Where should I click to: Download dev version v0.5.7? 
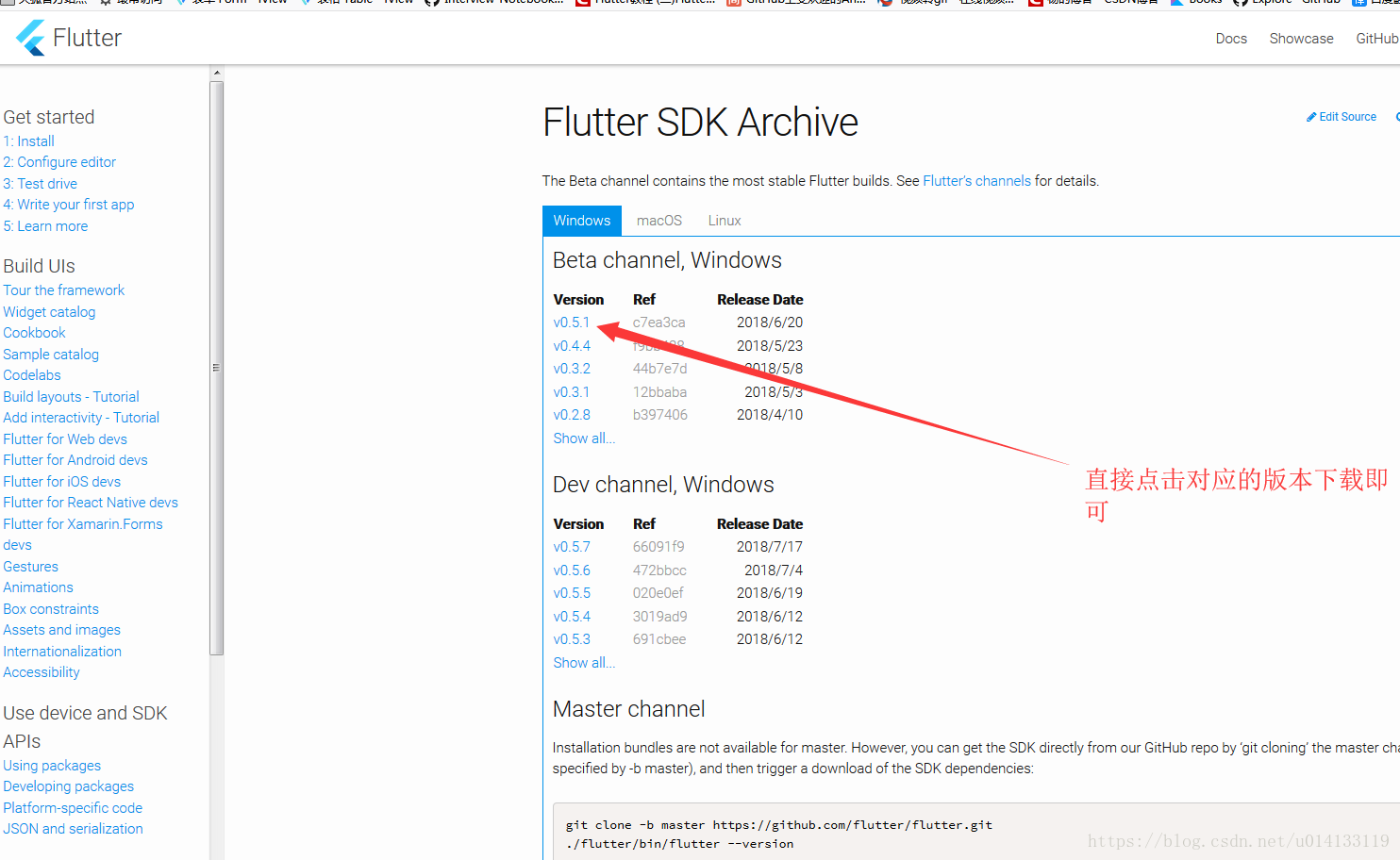[572, 547]
